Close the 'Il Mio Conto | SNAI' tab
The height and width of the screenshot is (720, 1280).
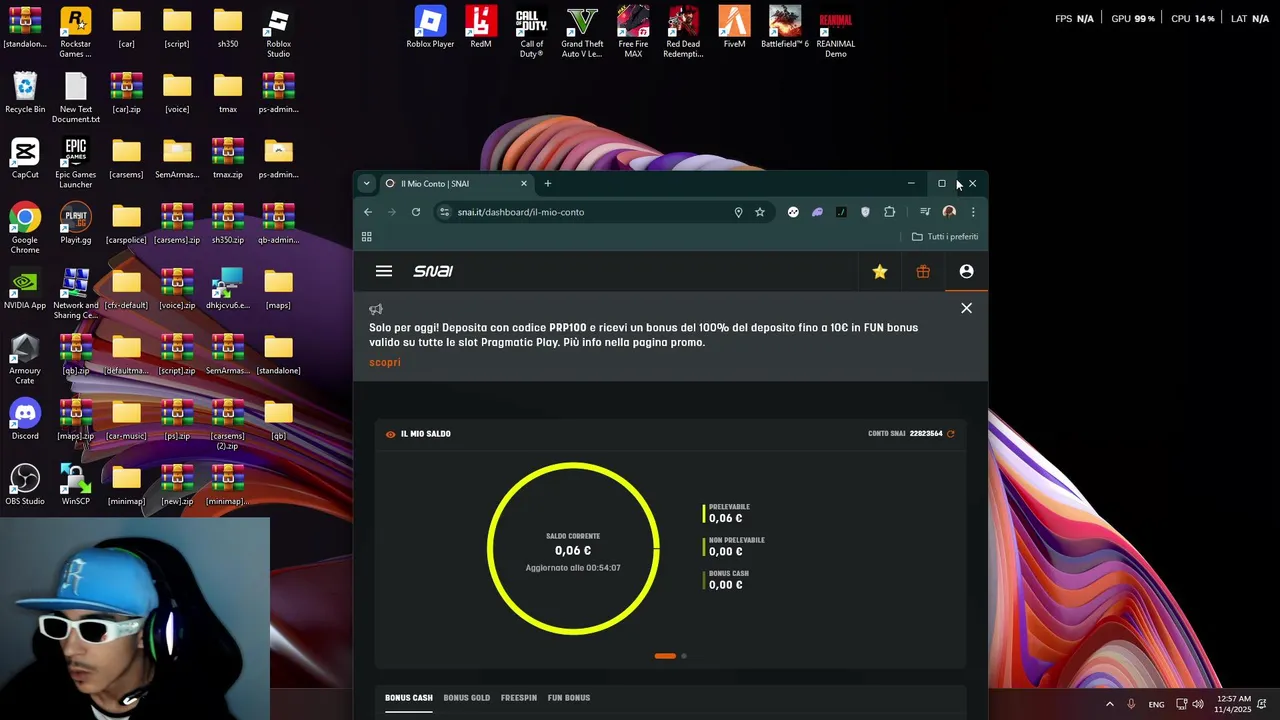523,183
